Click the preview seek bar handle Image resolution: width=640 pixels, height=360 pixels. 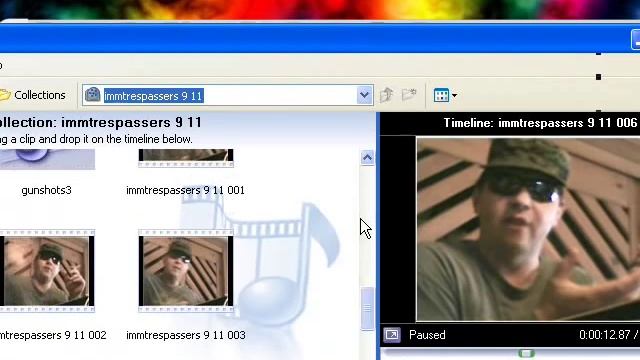[x=527, y=353]
